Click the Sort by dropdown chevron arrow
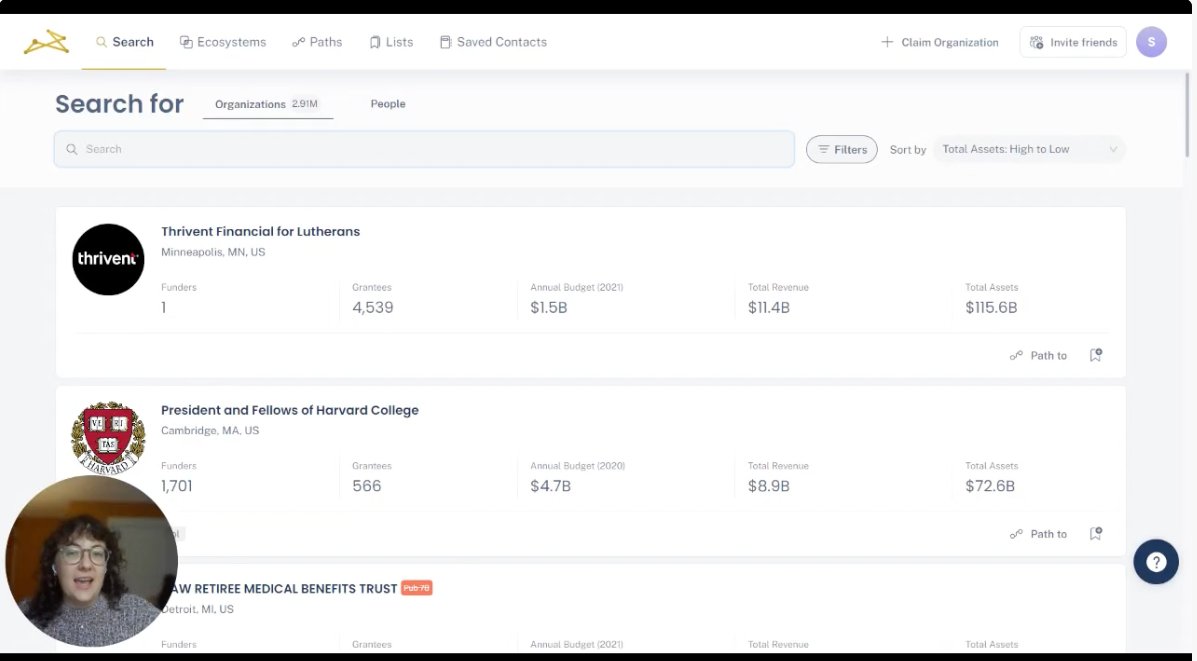Screen dimensions: 1197x661 tap(1113, 149)
